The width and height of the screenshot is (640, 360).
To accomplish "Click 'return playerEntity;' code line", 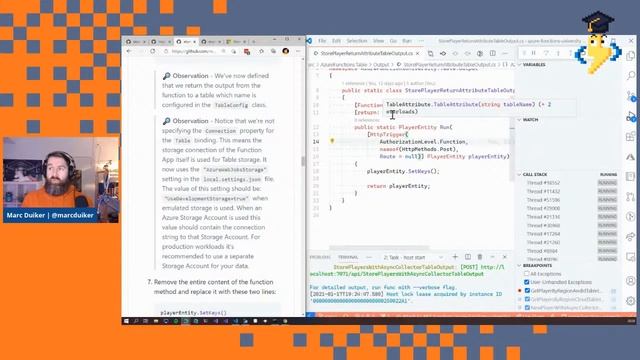I will click(x=398, y=186).
